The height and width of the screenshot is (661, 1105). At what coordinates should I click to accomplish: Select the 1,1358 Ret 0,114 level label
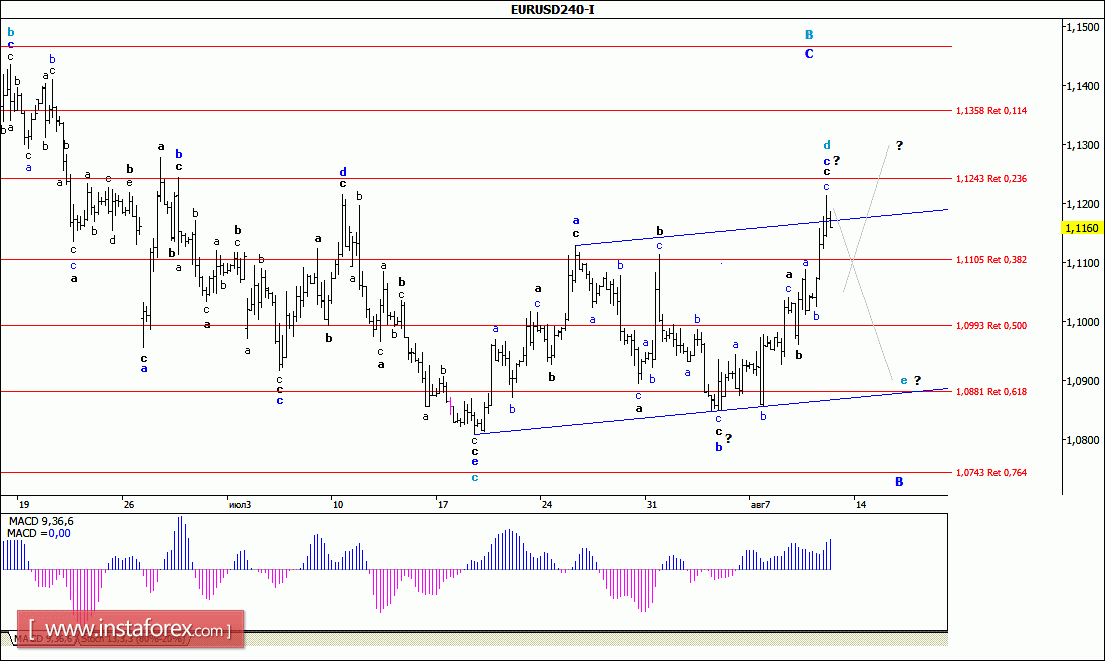click(992, 110)
